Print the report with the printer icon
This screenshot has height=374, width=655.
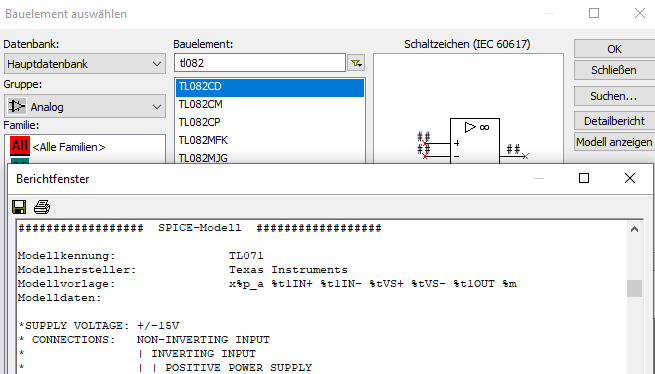coord(42,207)
